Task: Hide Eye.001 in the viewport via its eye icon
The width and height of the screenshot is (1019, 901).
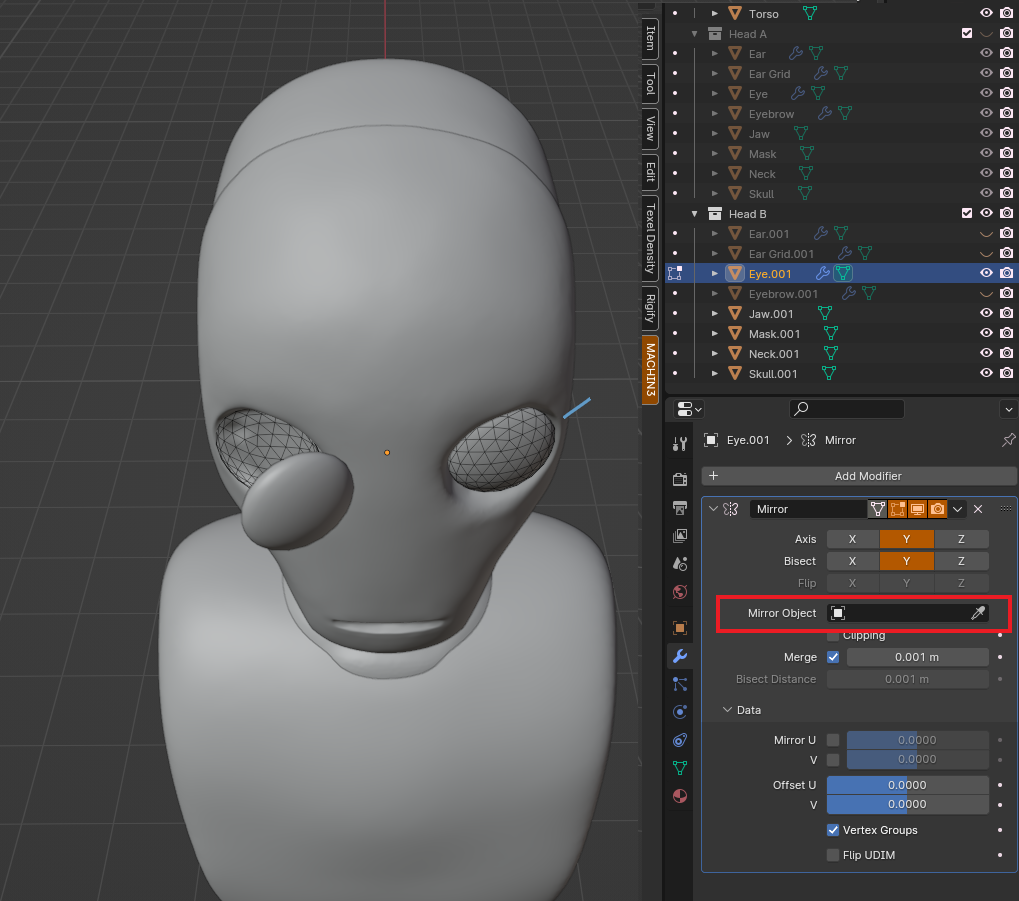Action: coord(986,274)
